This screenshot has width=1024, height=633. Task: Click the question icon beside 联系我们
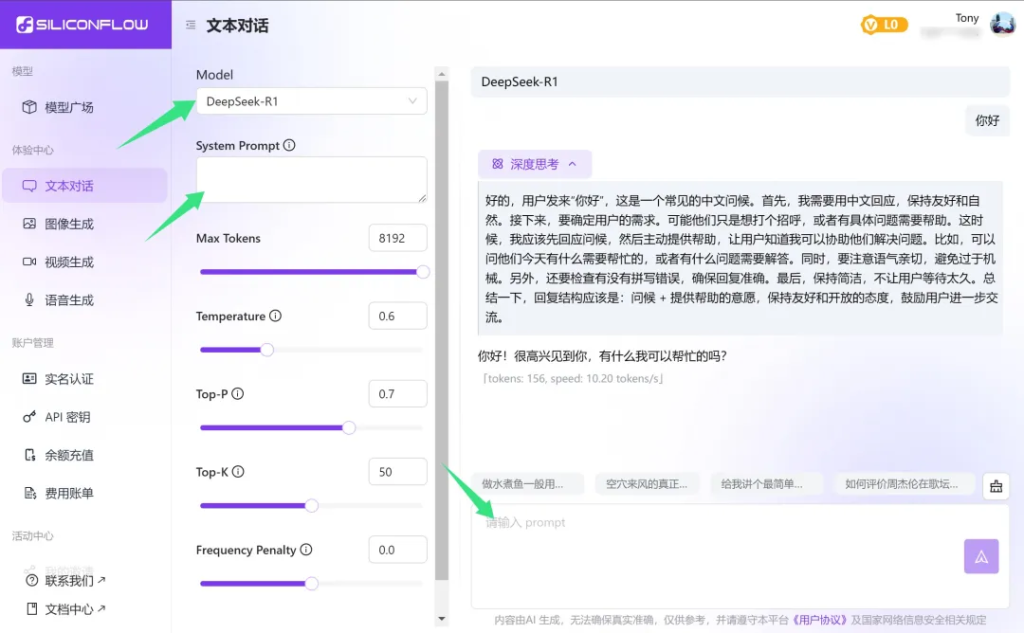point(31,580)
